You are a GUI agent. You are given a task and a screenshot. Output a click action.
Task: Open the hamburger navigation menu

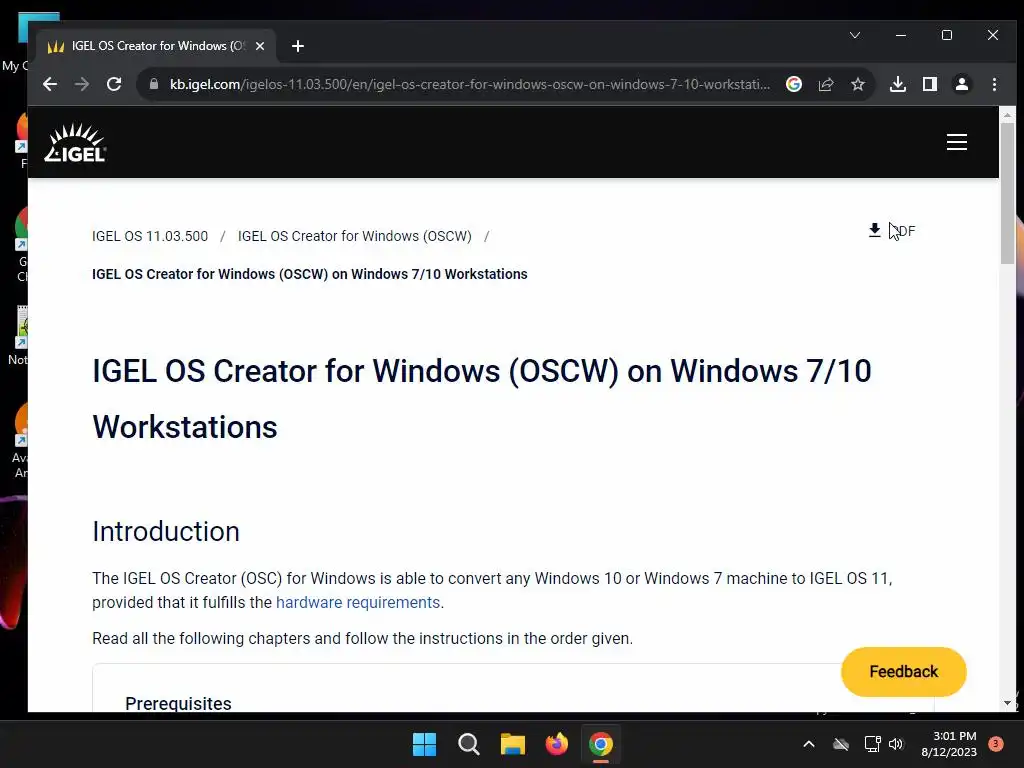tap(957, 142)
